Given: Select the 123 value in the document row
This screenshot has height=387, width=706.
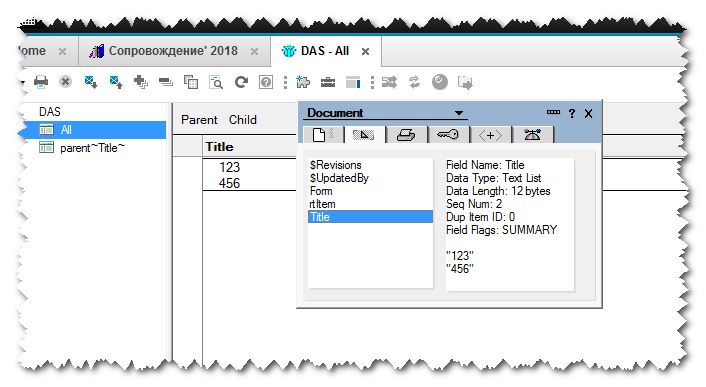Looking at the screenshot, I should [230, 167].
